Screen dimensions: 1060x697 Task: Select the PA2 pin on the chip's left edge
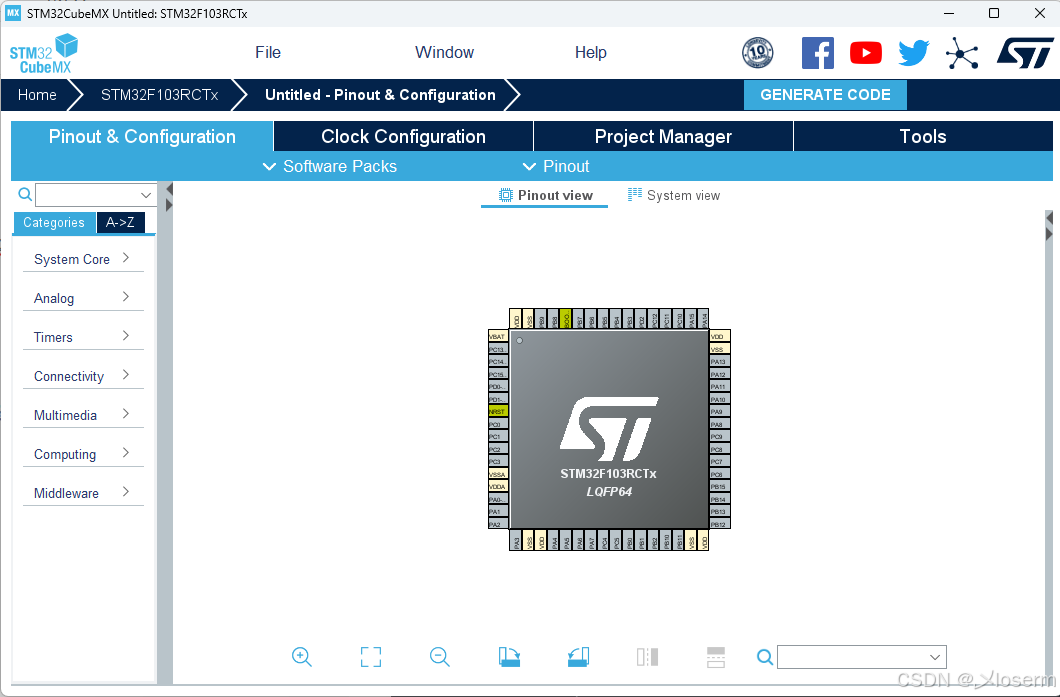pyautogui.click(x=498, y=524)
